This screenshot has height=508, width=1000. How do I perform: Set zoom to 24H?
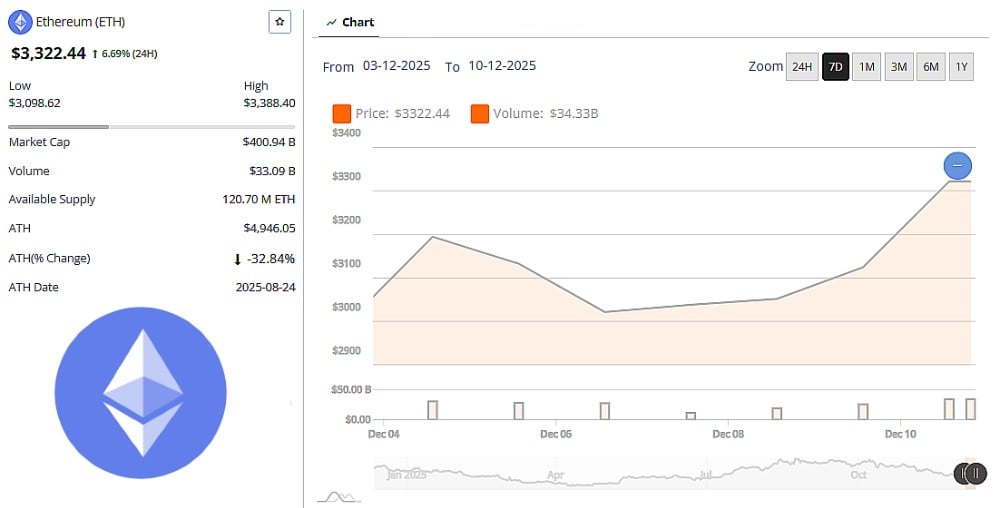click(x=802, y=67)
